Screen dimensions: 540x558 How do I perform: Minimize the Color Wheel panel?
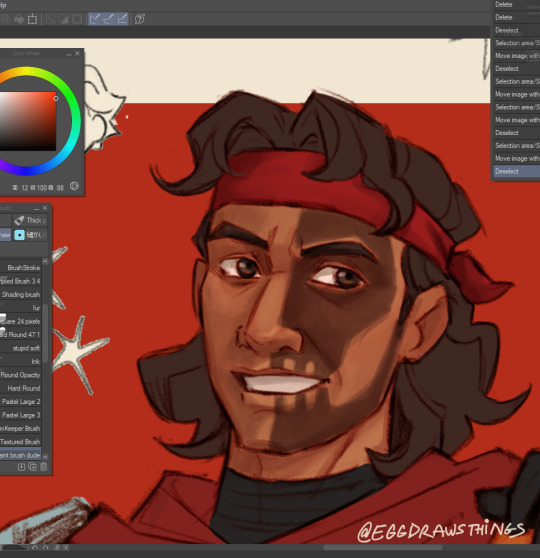coord(69,54)
